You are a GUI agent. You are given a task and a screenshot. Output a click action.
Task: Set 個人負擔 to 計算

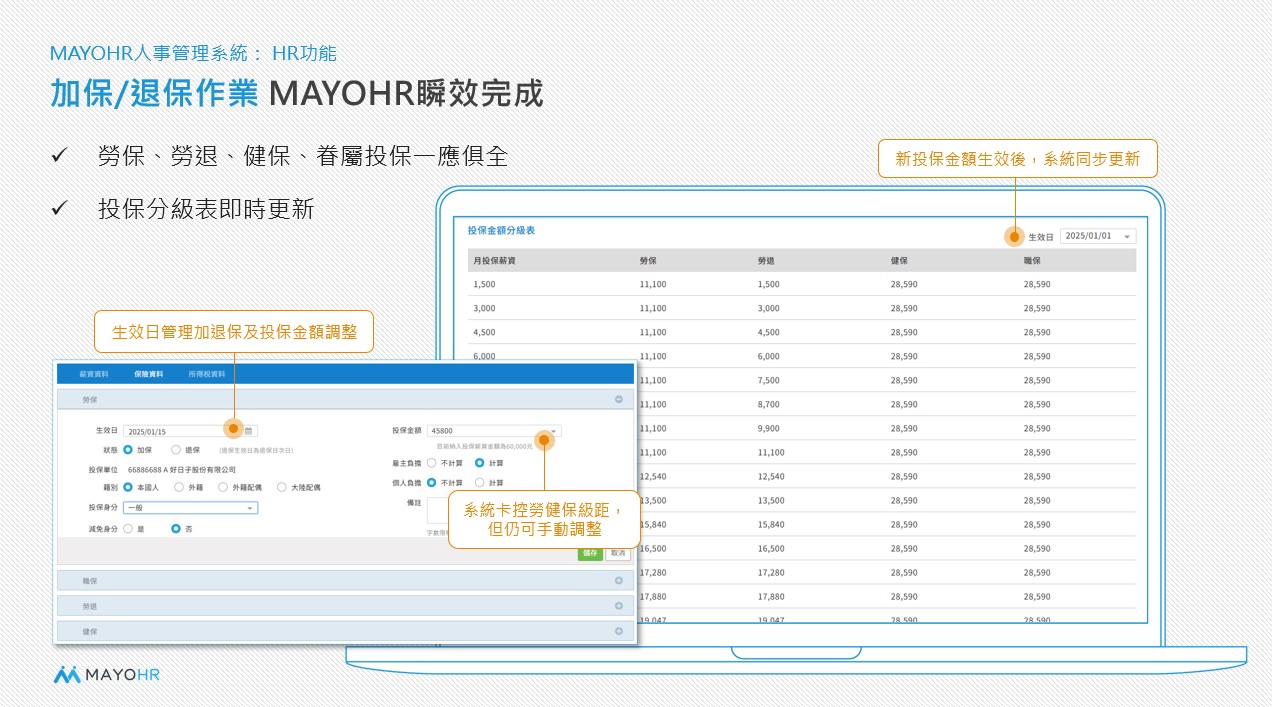pos(480,482)
